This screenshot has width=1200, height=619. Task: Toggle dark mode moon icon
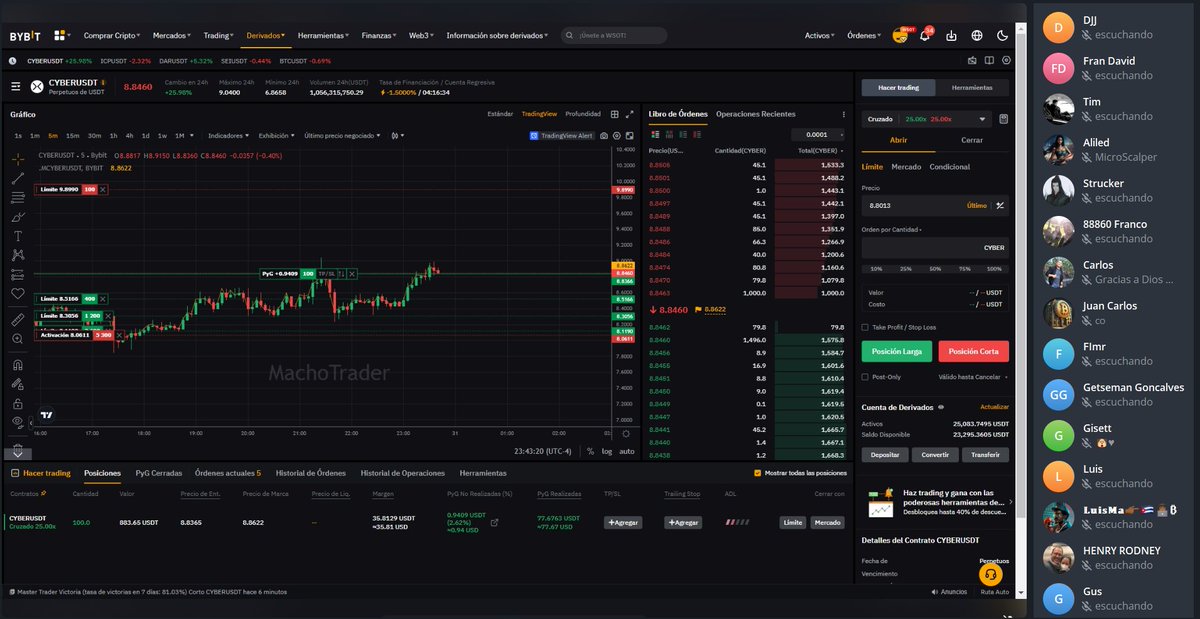coord(1003,35)
